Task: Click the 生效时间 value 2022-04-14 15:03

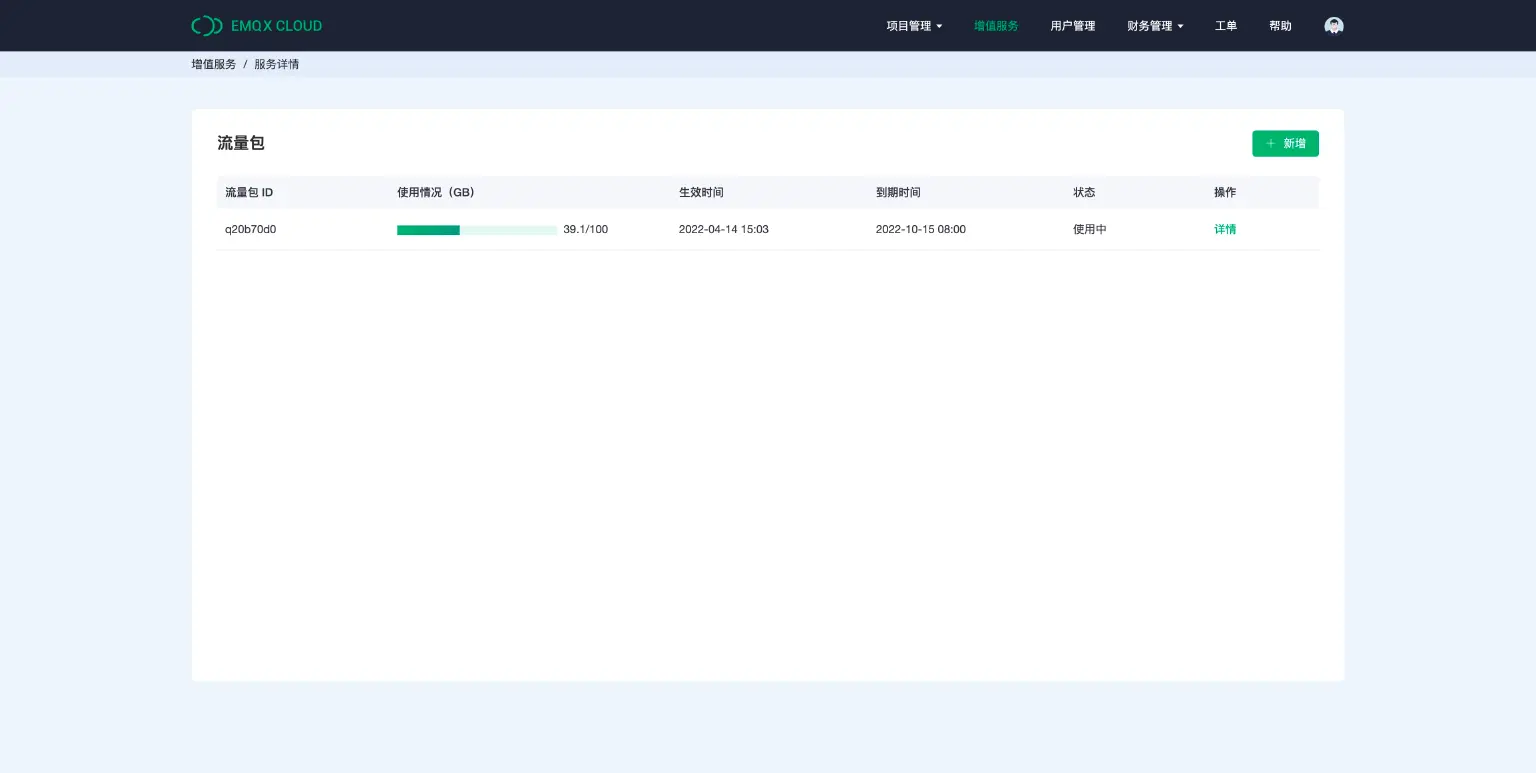Action: click(x=724, y=229)
